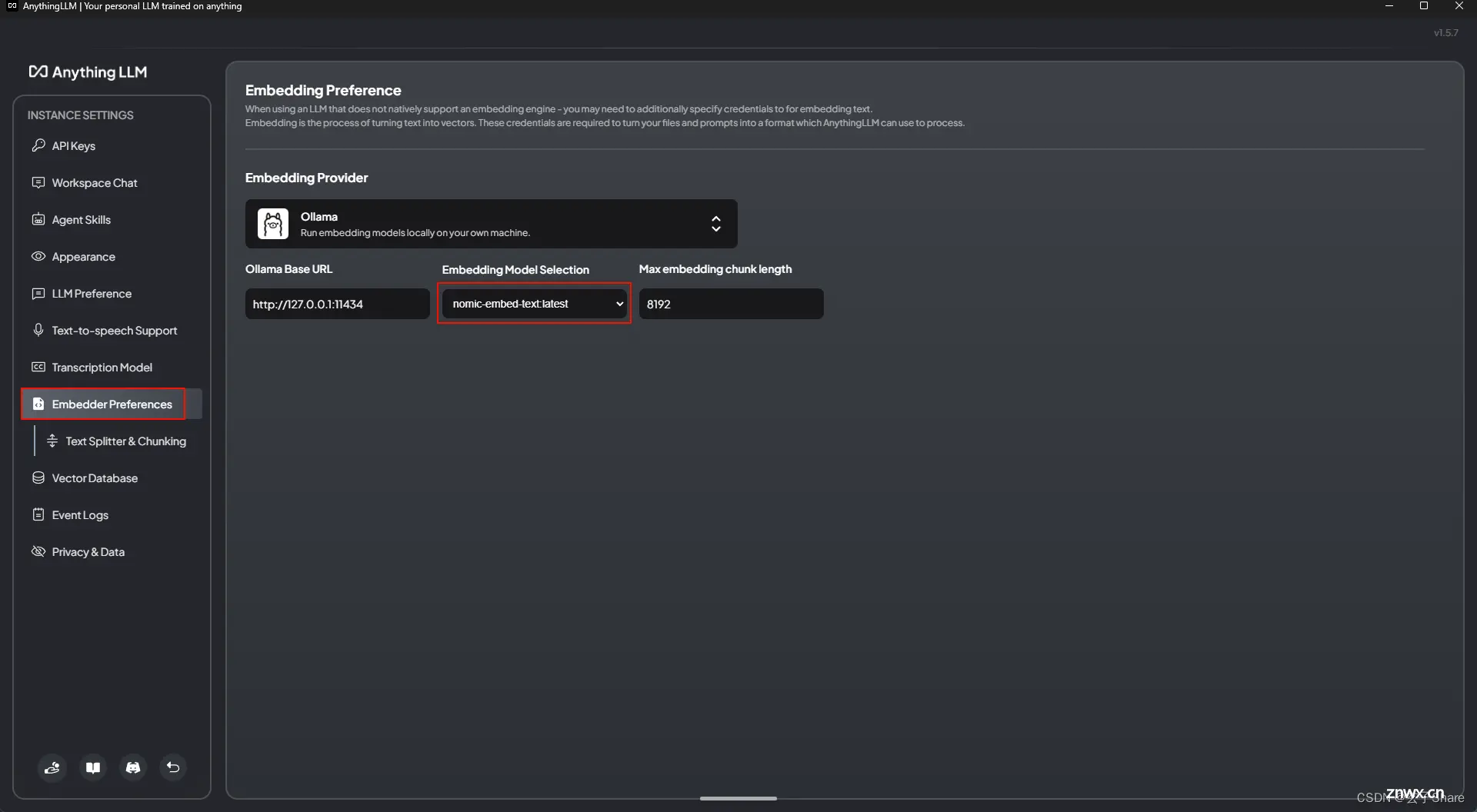Click the Embedding Preference heading
The height and width of the screenshot is (812, 1477).
[x=323, y=90]
